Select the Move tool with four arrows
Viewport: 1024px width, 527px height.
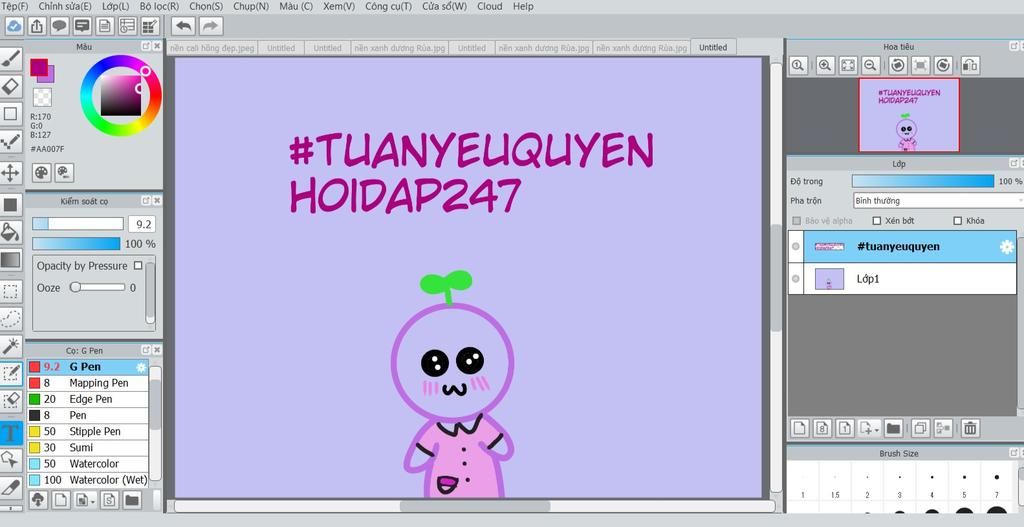tap(11, 173)
